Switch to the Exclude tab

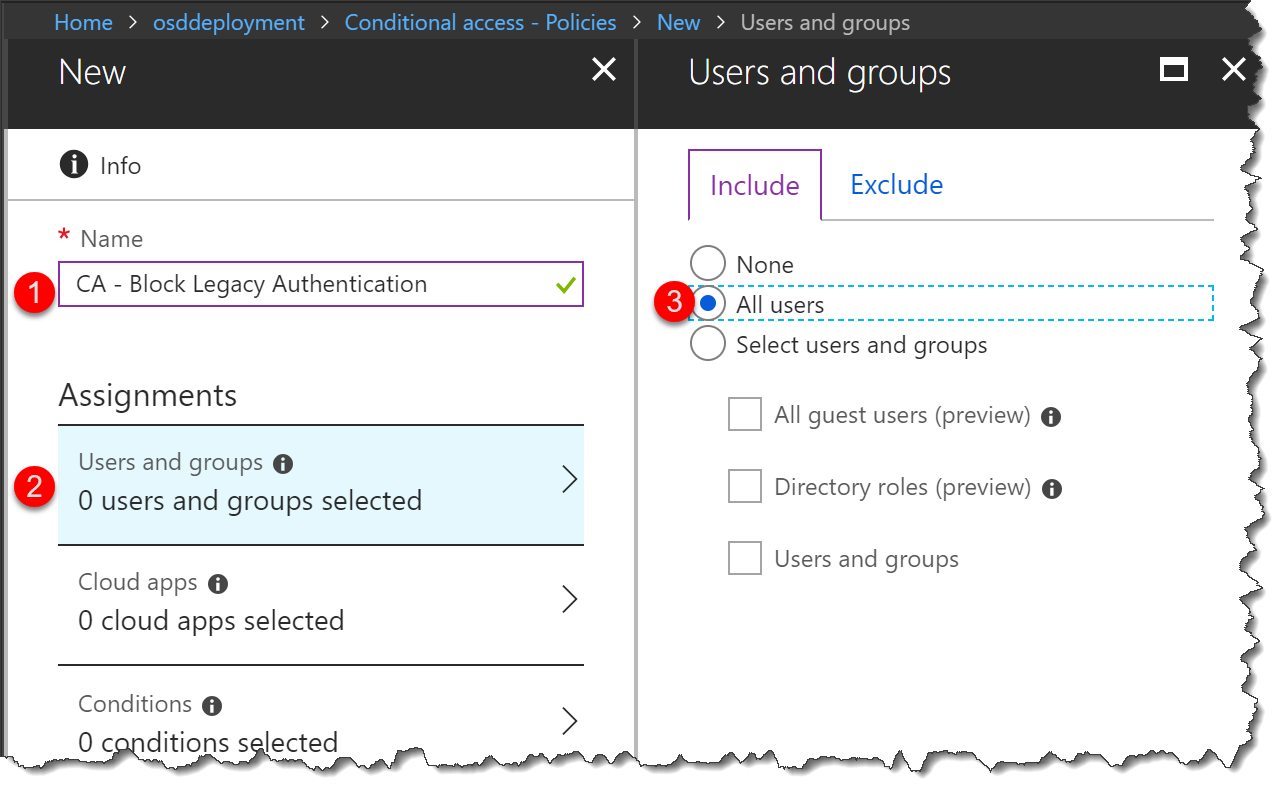(x=895, y=184)
